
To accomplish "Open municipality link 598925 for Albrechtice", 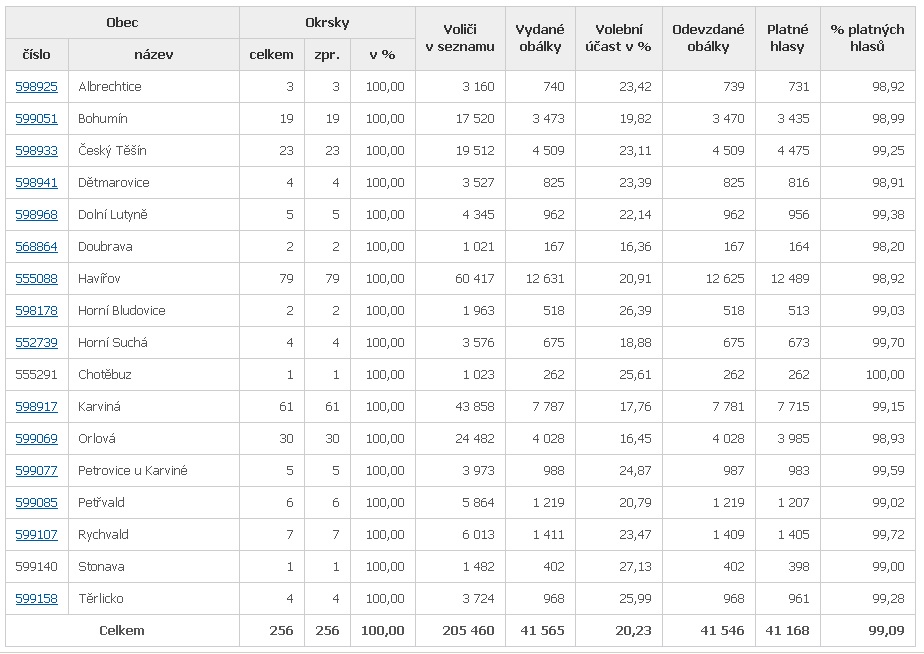I will (37, 87).
